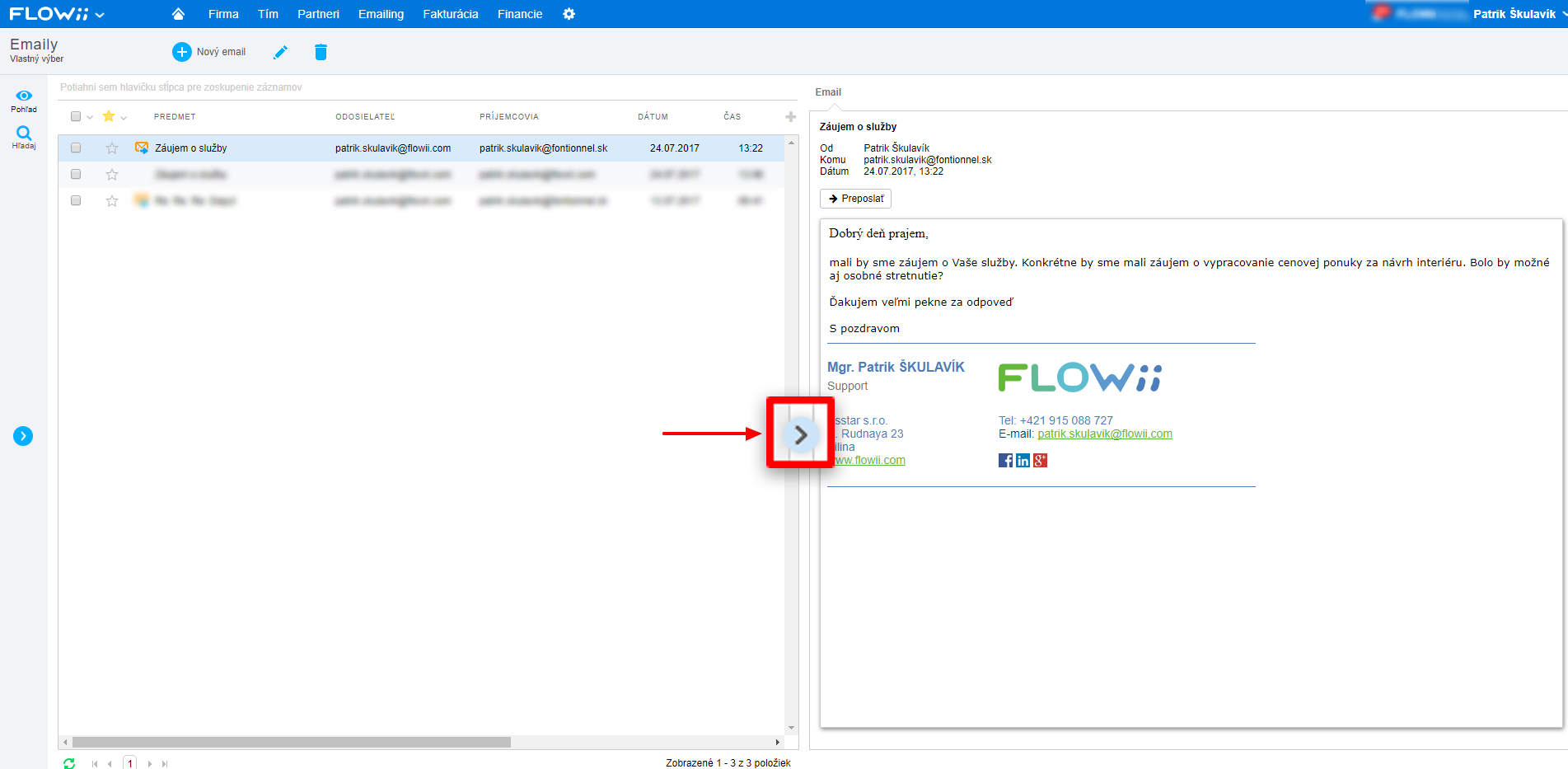This screenshot has height=769, width=1568.
Task: Open dropdown next to select-all checkbox
Action: [x=90, y=117]
